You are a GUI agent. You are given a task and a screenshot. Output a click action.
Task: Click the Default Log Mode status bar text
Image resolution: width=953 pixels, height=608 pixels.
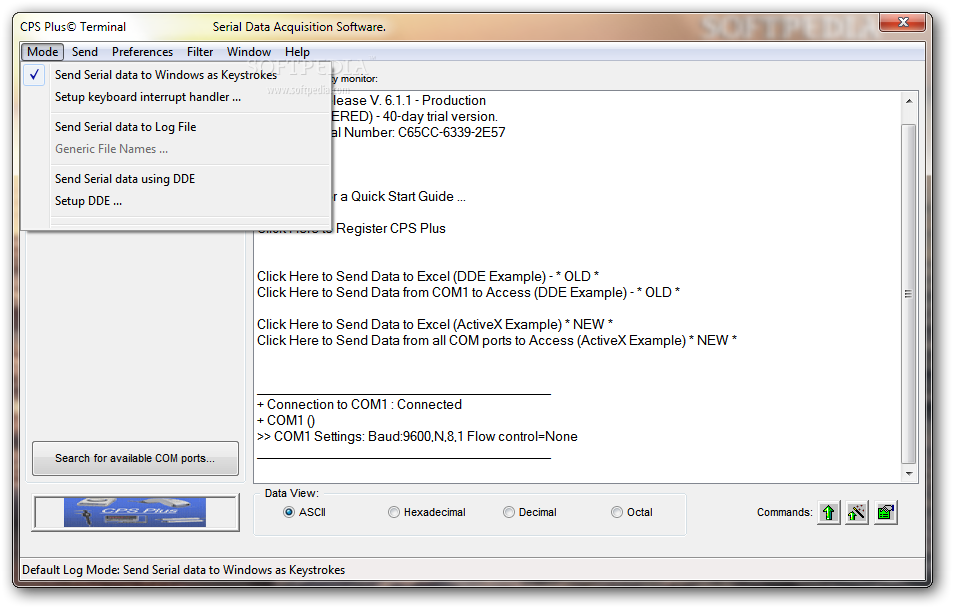184,570
